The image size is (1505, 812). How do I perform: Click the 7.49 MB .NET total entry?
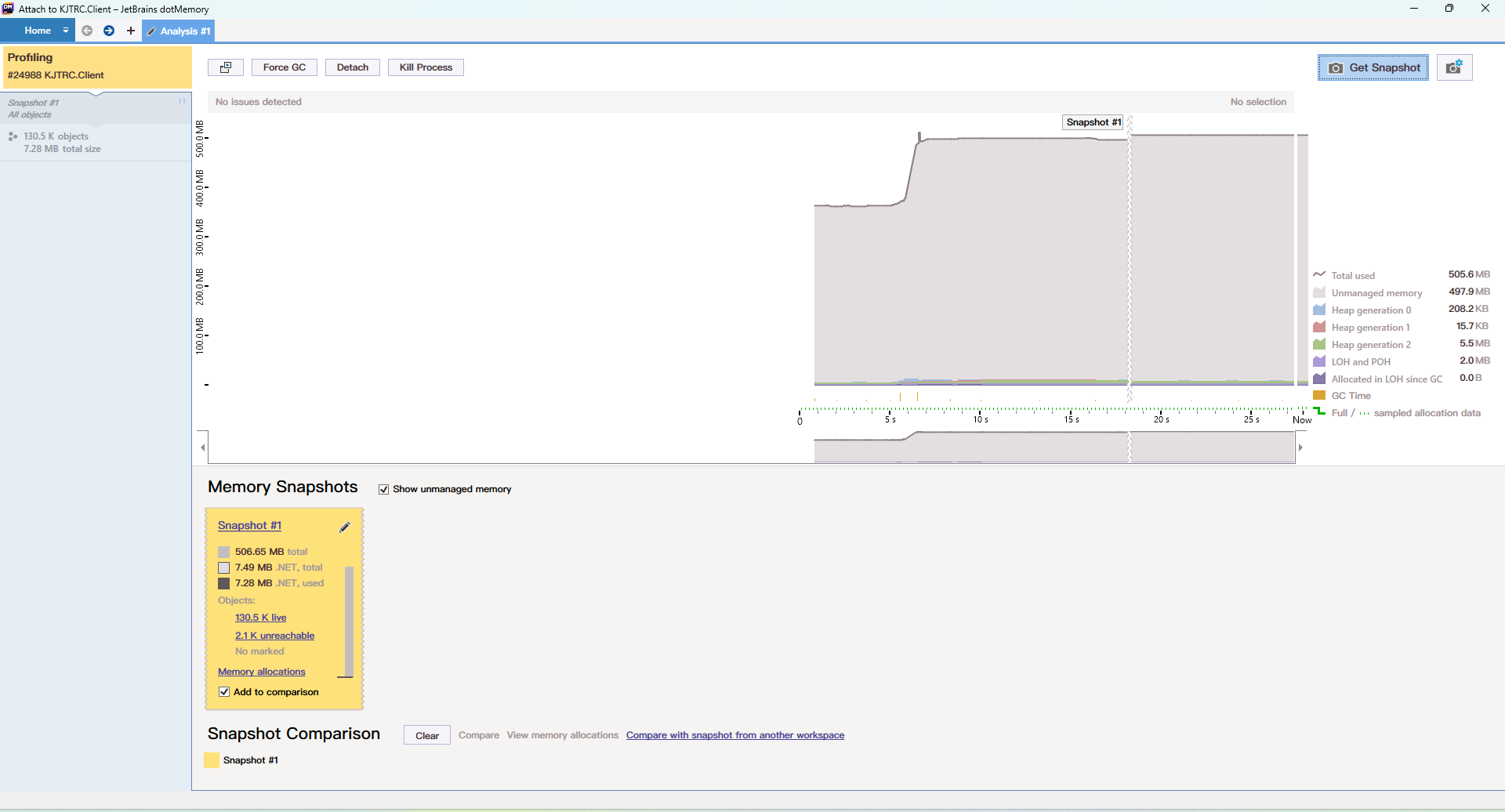(x=270, y=567)
